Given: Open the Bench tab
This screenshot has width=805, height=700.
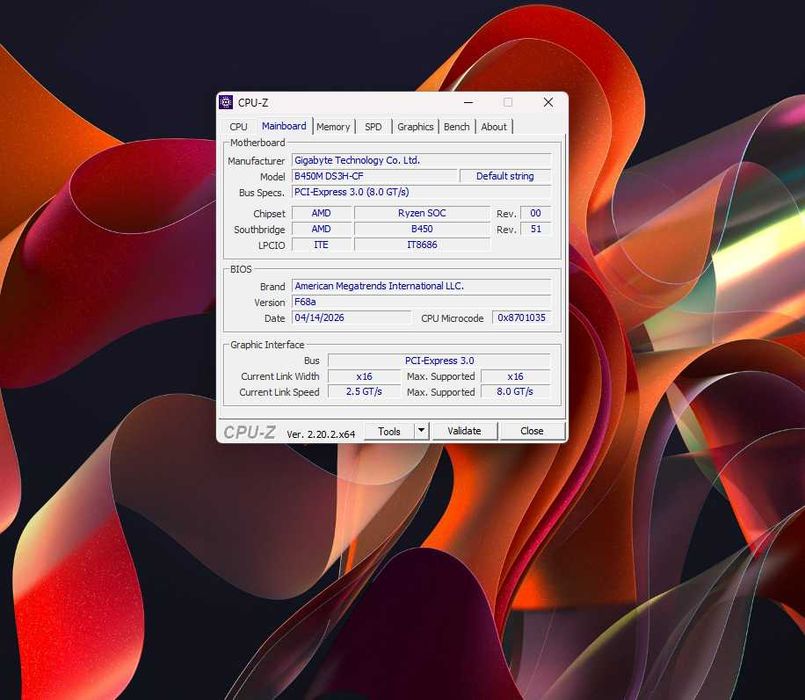Looking at the screenshot, I should click(456, 126).
